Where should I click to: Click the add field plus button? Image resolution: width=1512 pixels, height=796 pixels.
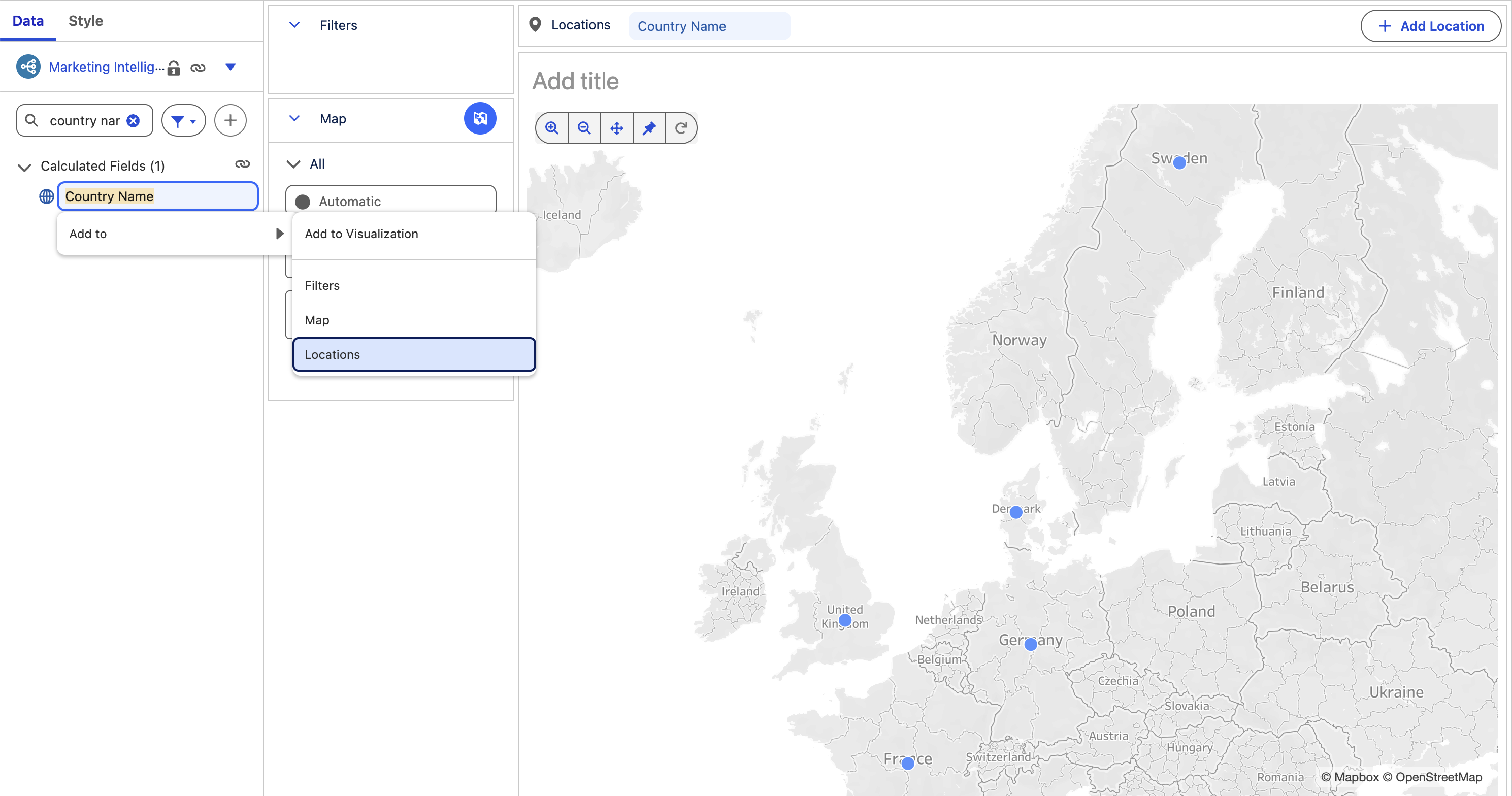pyautogui.click(x=230, y=120)
